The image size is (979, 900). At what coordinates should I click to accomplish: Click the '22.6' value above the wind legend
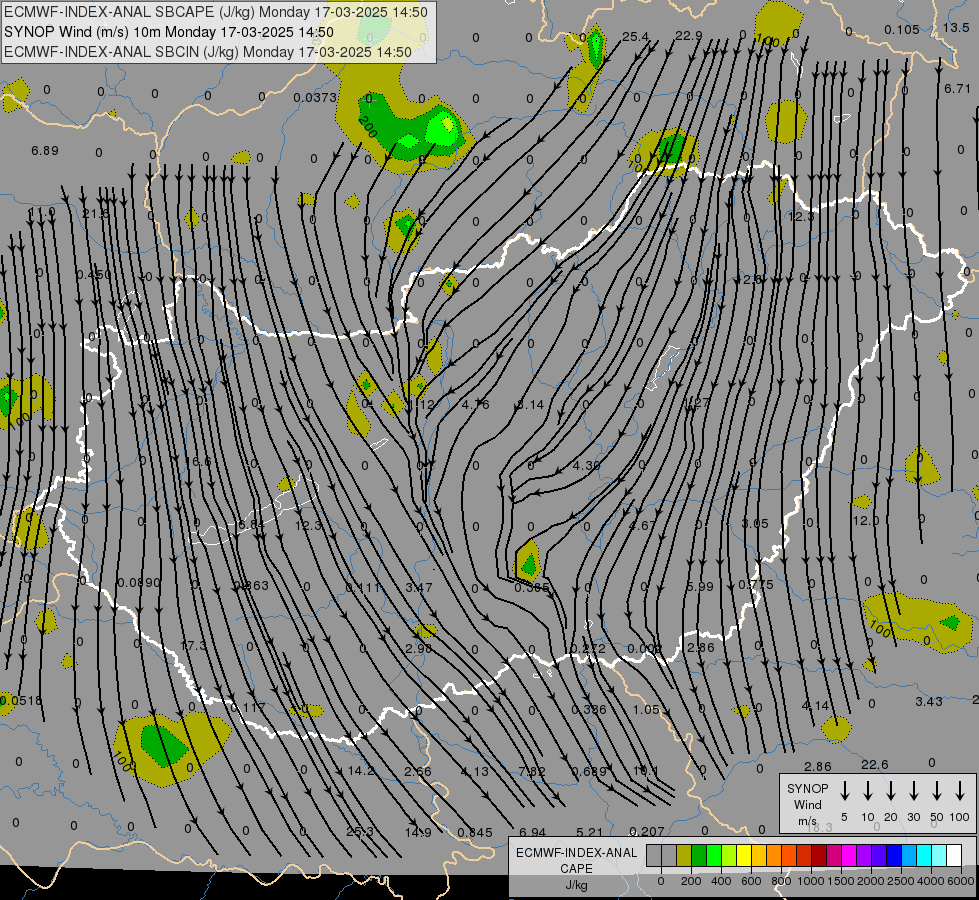point(874,764)
